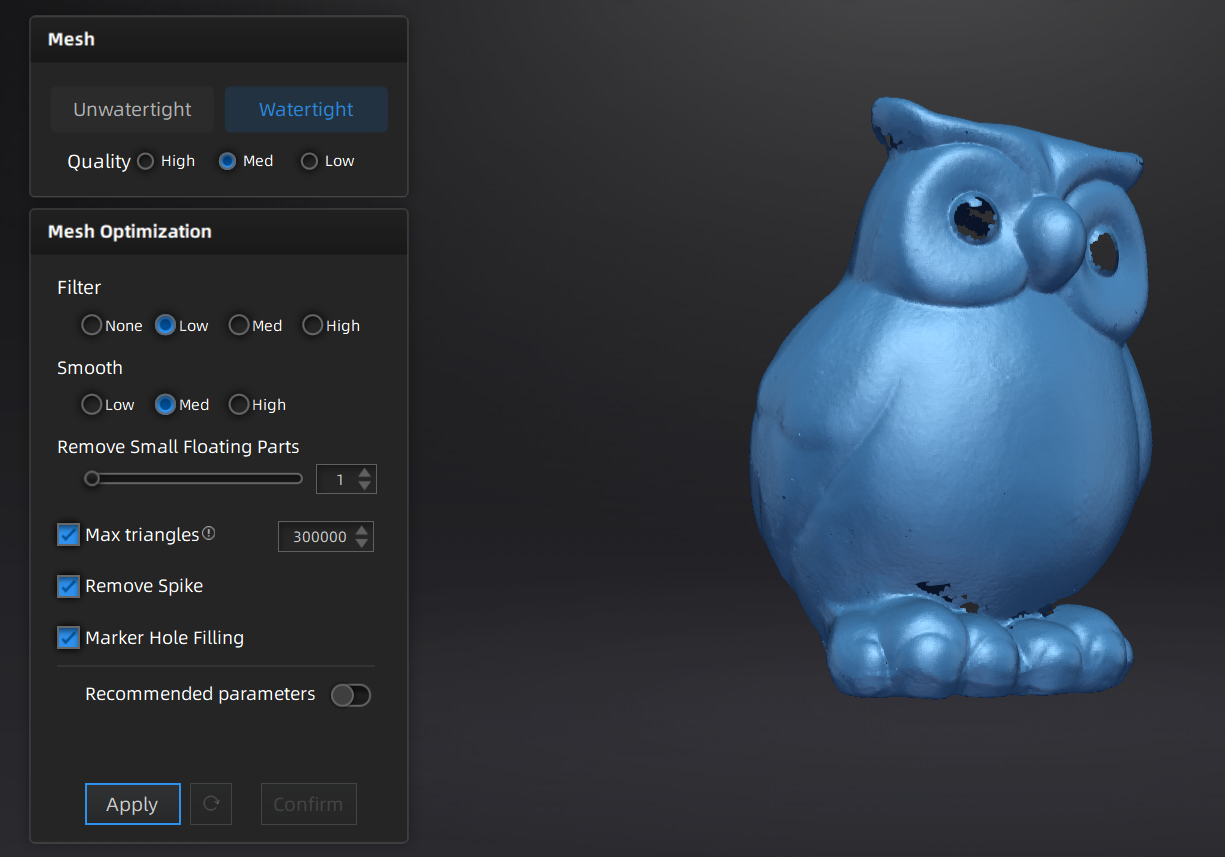Select High Filter level
The height and width of the screenshot is (857, 1225).
(313, 325)
